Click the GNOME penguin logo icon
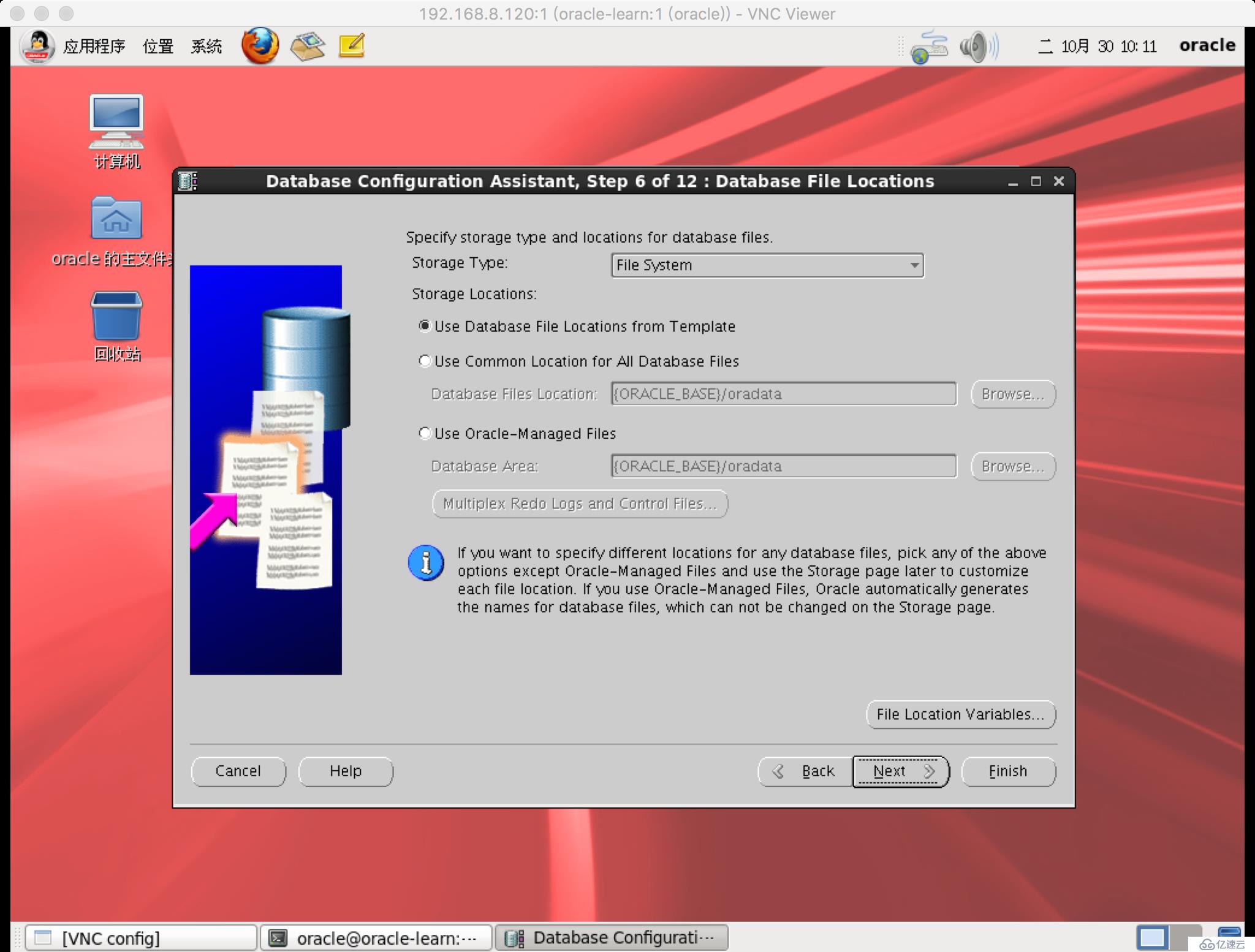1255x952 pixels. (x=39, y=47)
